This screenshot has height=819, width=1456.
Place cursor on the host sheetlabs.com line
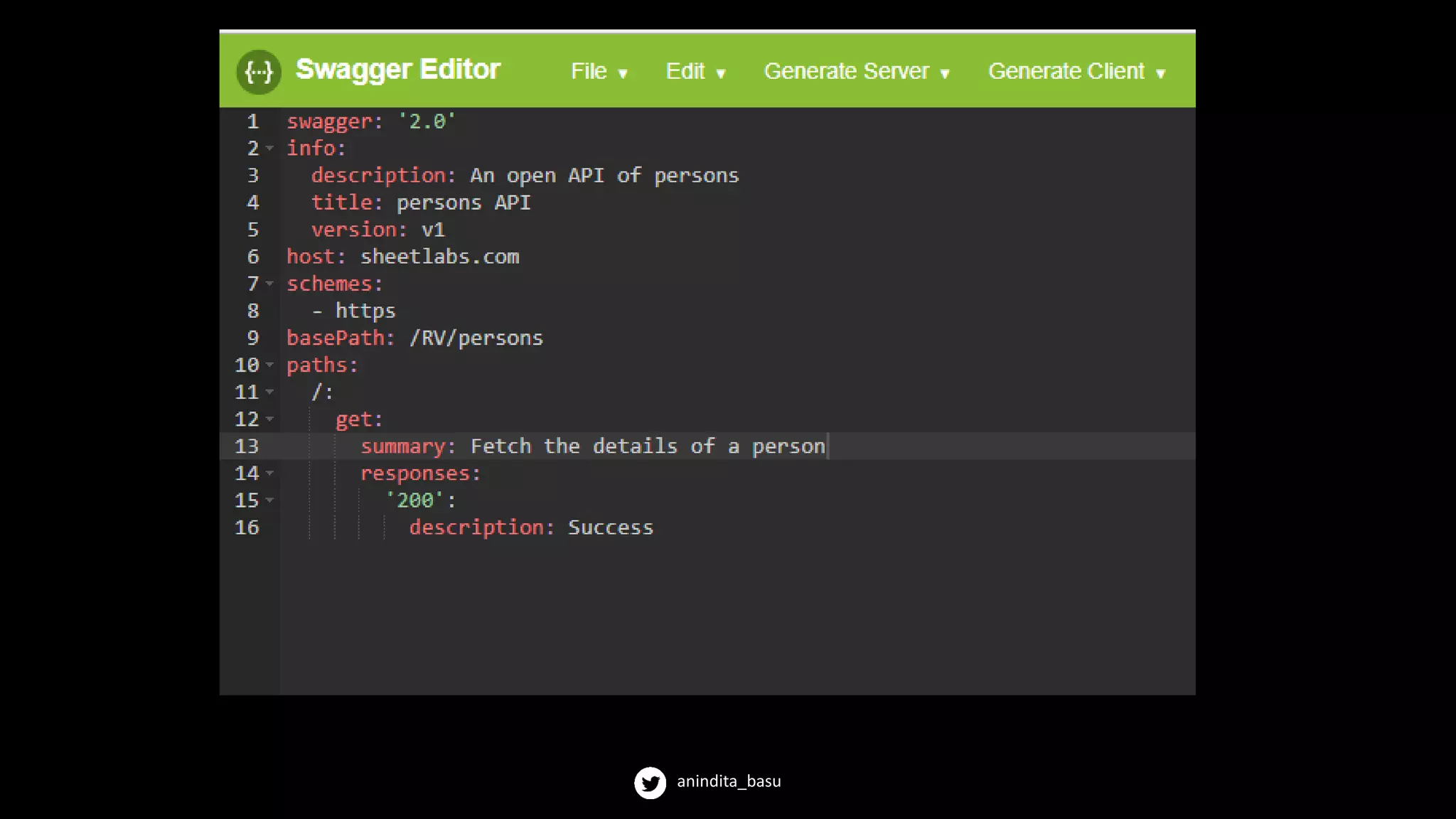coord(439,257)
